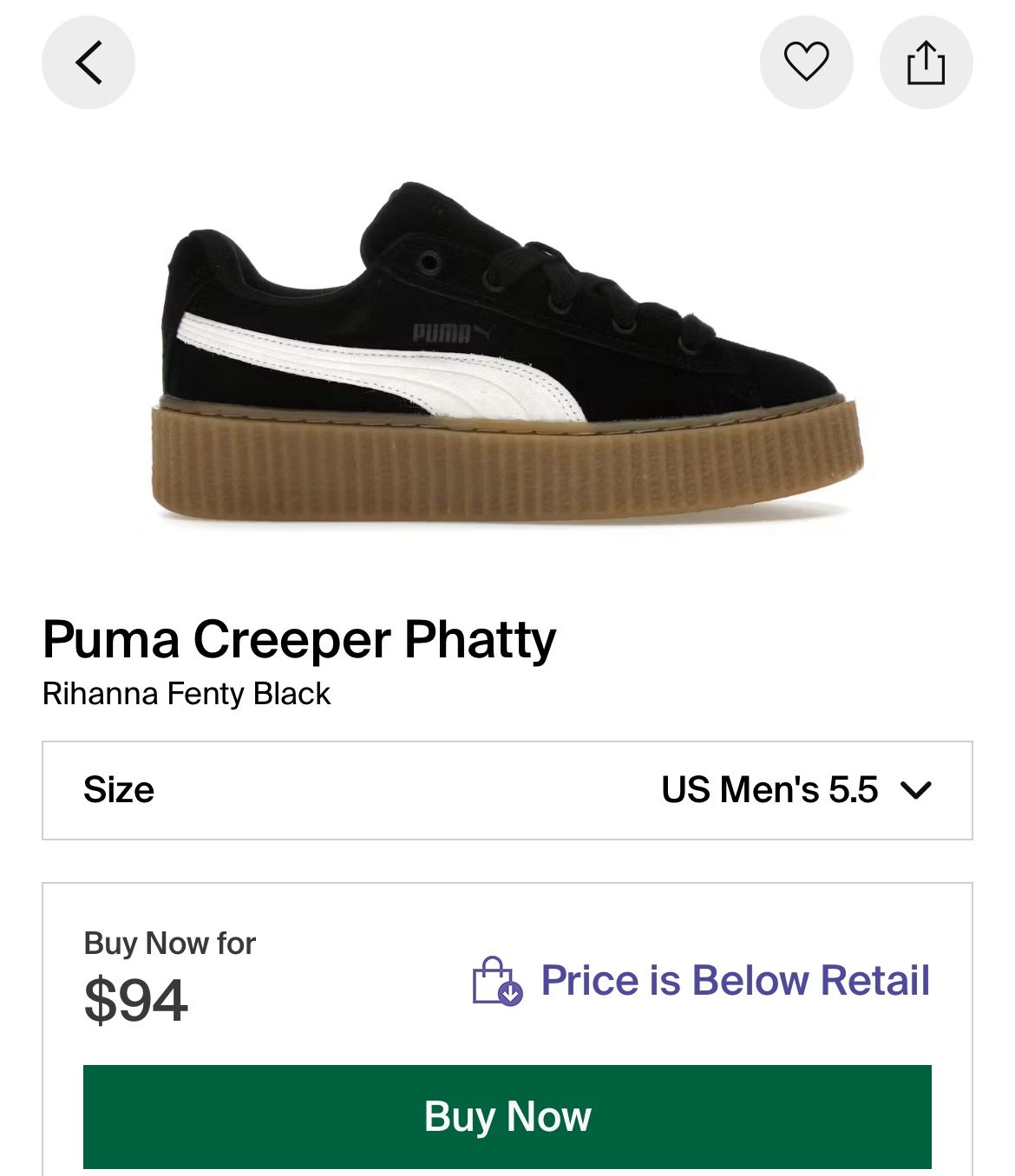Viewport: 1015px width, 1176px height.
Task: Tap the Price is Below Retail text
Action: [x=735, y=981]
